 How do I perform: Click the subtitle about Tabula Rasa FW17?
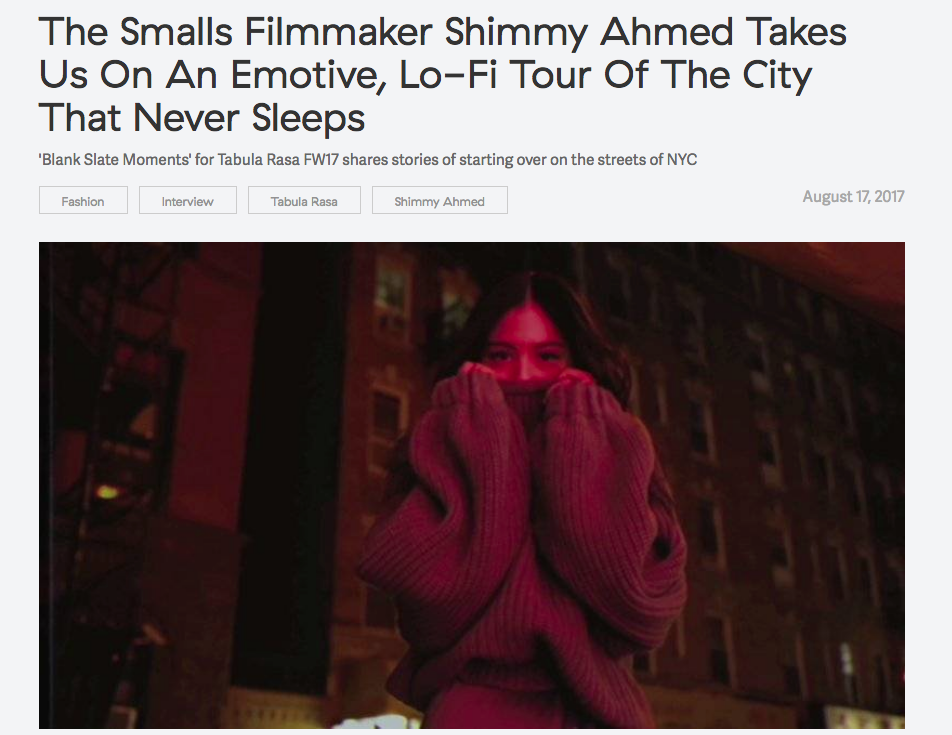point(368,160)
